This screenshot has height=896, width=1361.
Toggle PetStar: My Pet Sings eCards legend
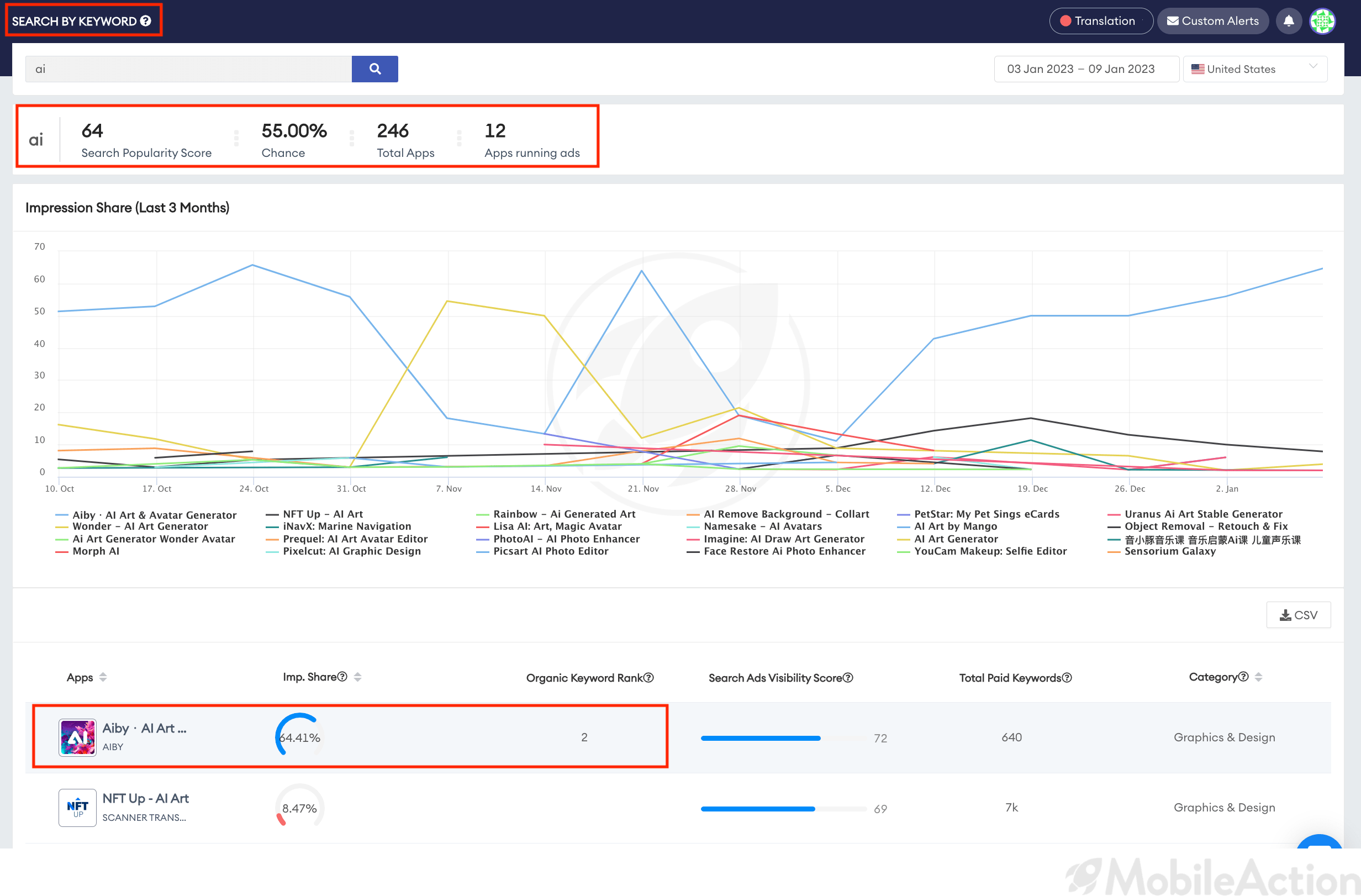pos(978,514)
